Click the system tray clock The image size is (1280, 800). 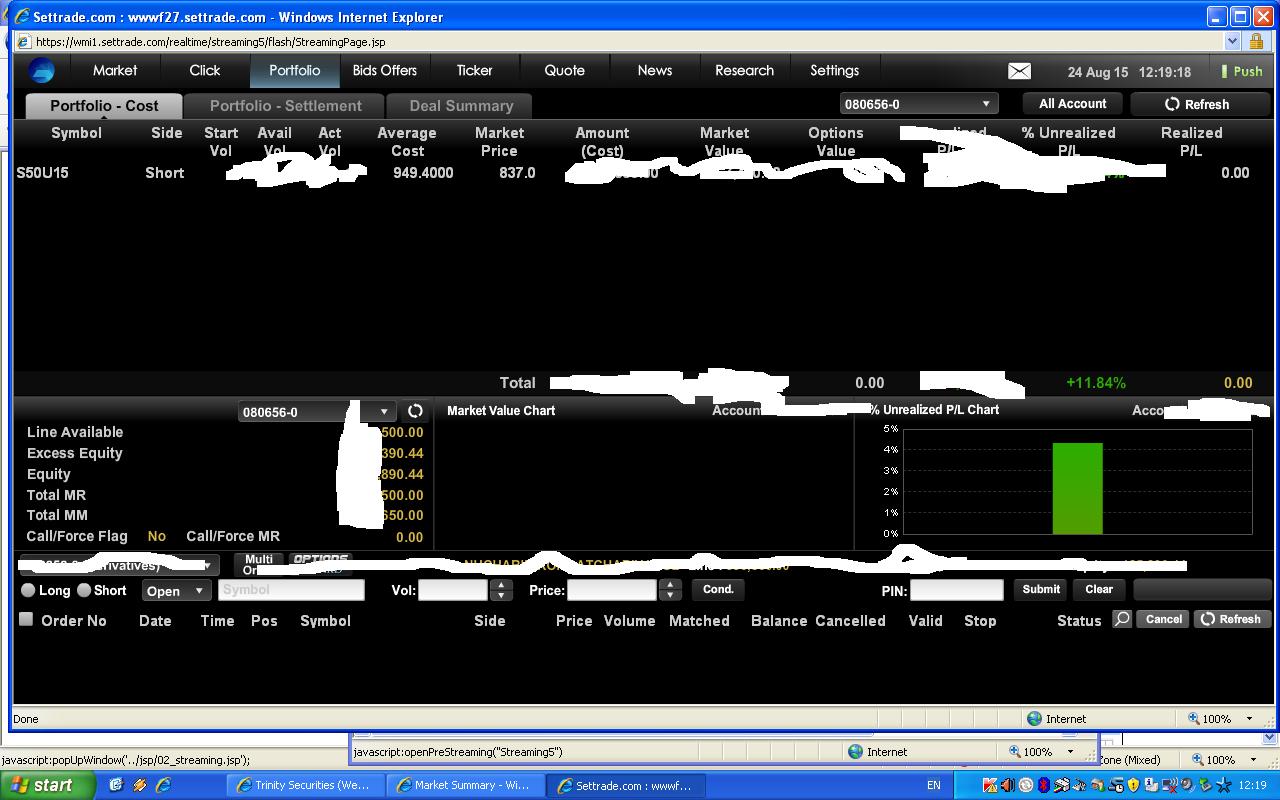point(1252,785)
